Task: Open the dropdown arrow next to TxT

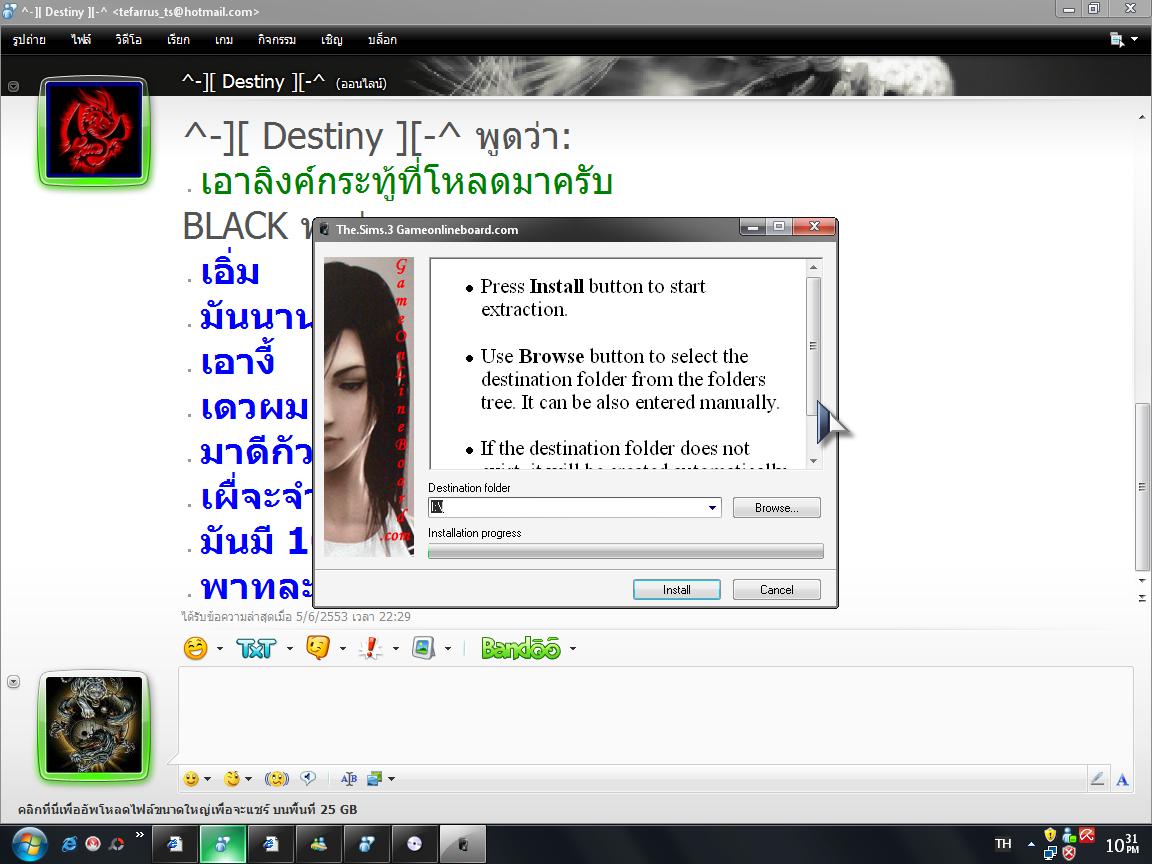Action: (x=289, y=649)
